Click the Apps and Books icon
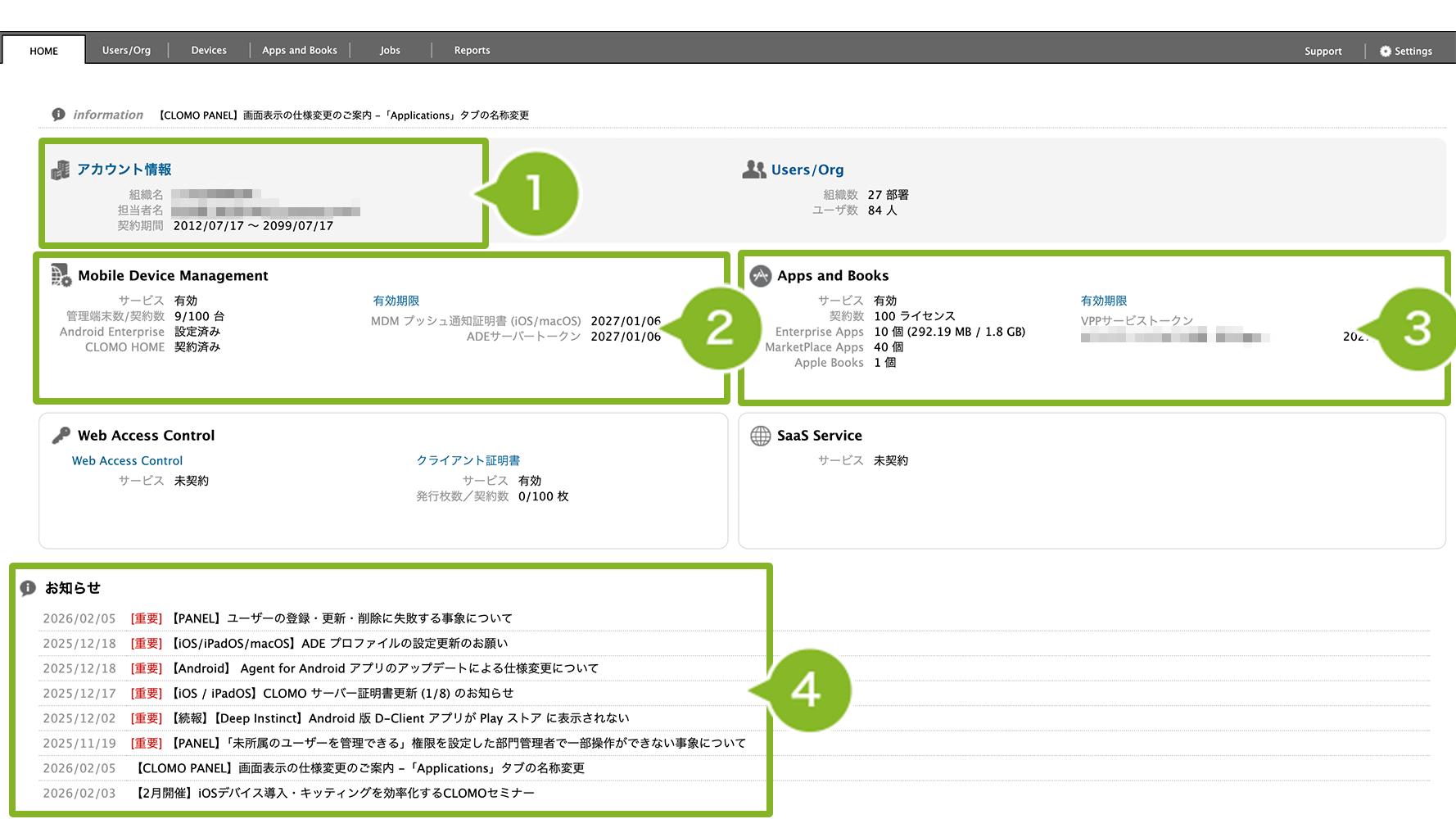This screenshot has height=819, width=1456. click(x=761, y=276)
